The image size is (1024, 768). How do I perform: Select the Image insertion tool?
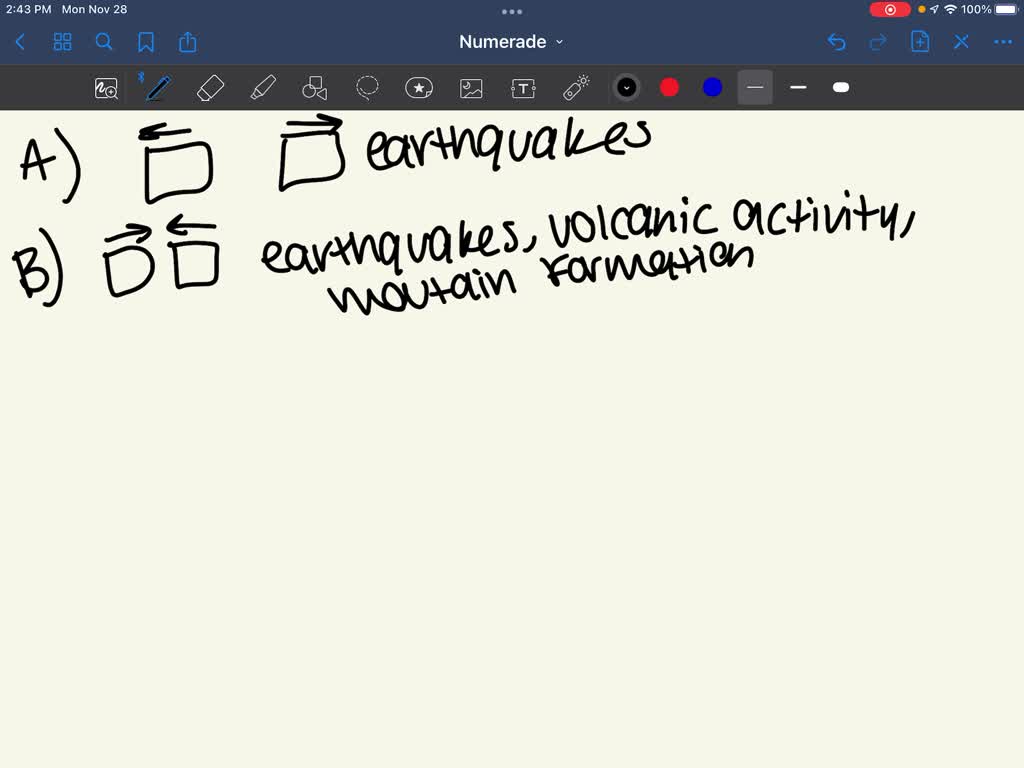click(471, 87)
